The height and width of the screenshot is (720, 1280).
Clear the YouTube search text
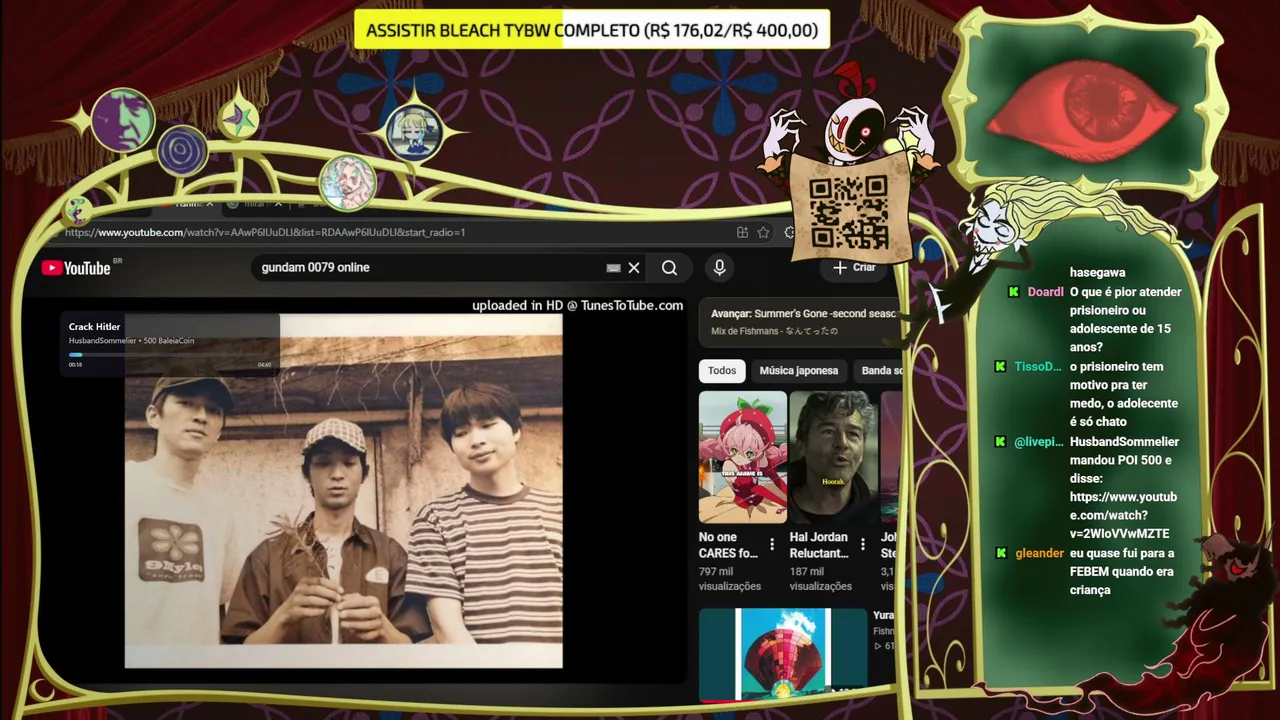(634, 268)
